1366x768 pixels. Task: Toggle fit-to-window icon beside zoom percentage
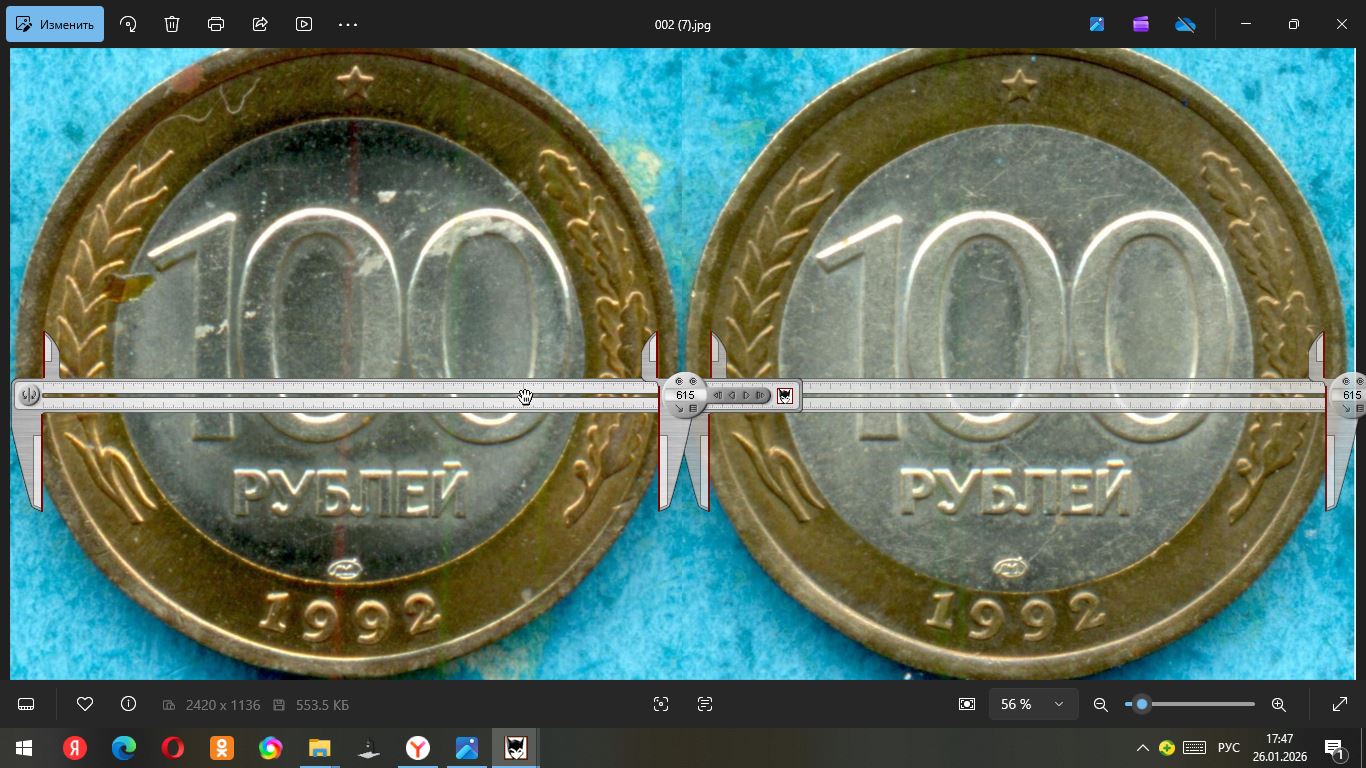[966, 704]
